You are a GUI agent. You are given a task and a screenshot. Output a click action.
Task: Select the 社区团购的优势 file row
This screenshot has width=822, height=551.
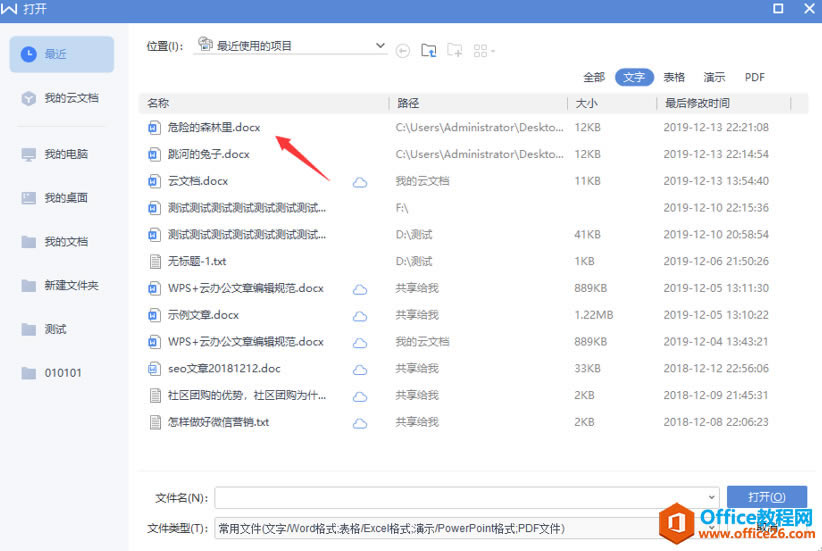(x=473, y=395)
